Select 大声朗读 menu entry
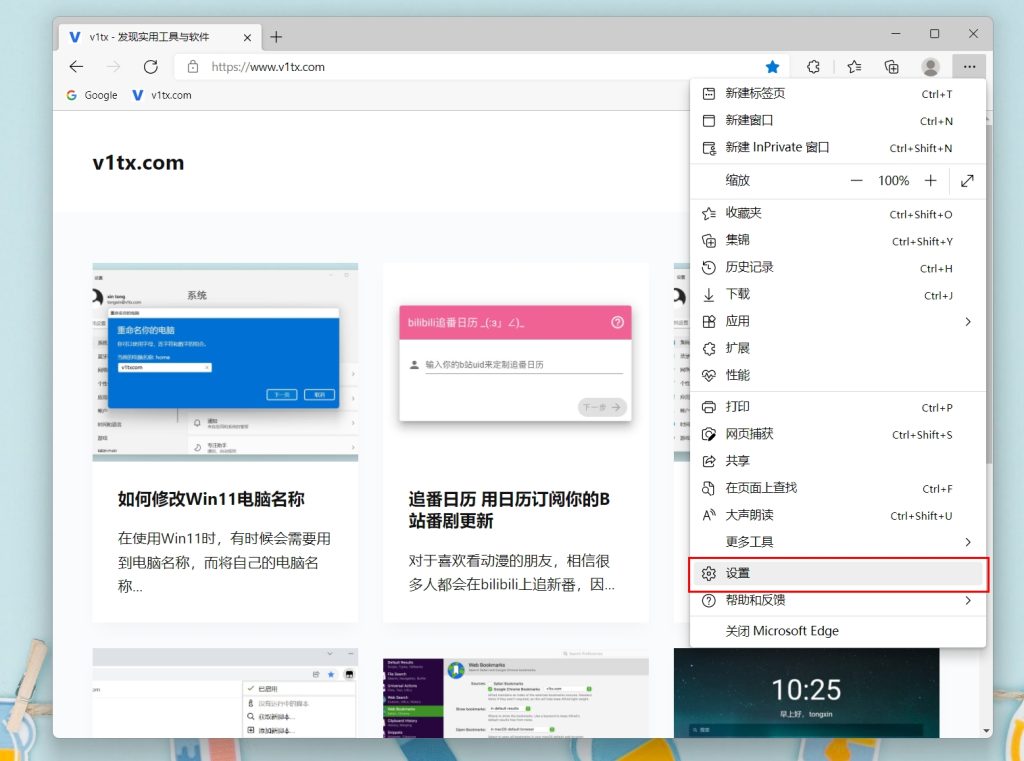The height and width of the screenshot is (761, 1024). [x=838, y=515]
